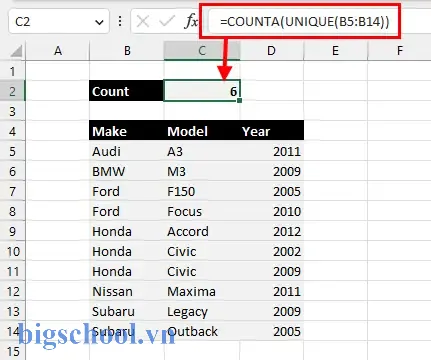Select the 2009 year cell for BMW
The width and height of the screenshot is (431, 360).
coord(272,171)
